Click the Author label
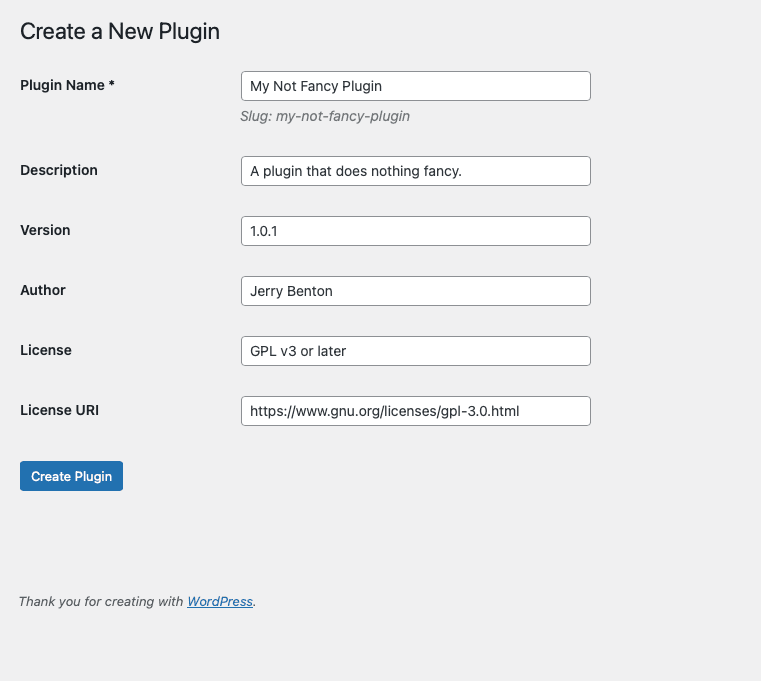The height and width of the screenshot is (681, 761). point(43,290)
